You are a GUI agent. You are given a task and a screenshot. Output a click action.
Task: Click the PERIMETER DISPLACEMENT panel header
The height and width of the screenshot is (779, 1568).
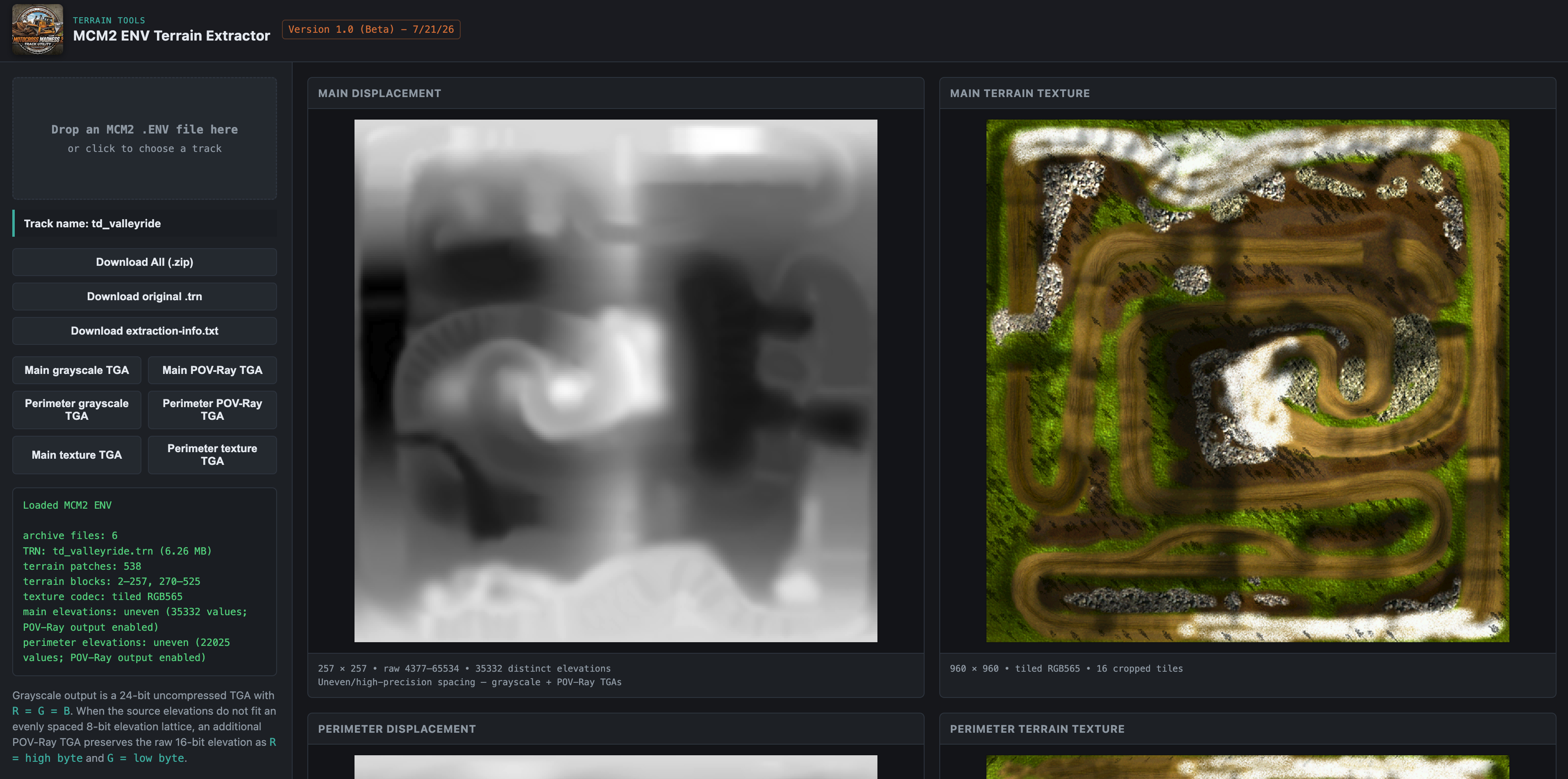click(616, 729)
